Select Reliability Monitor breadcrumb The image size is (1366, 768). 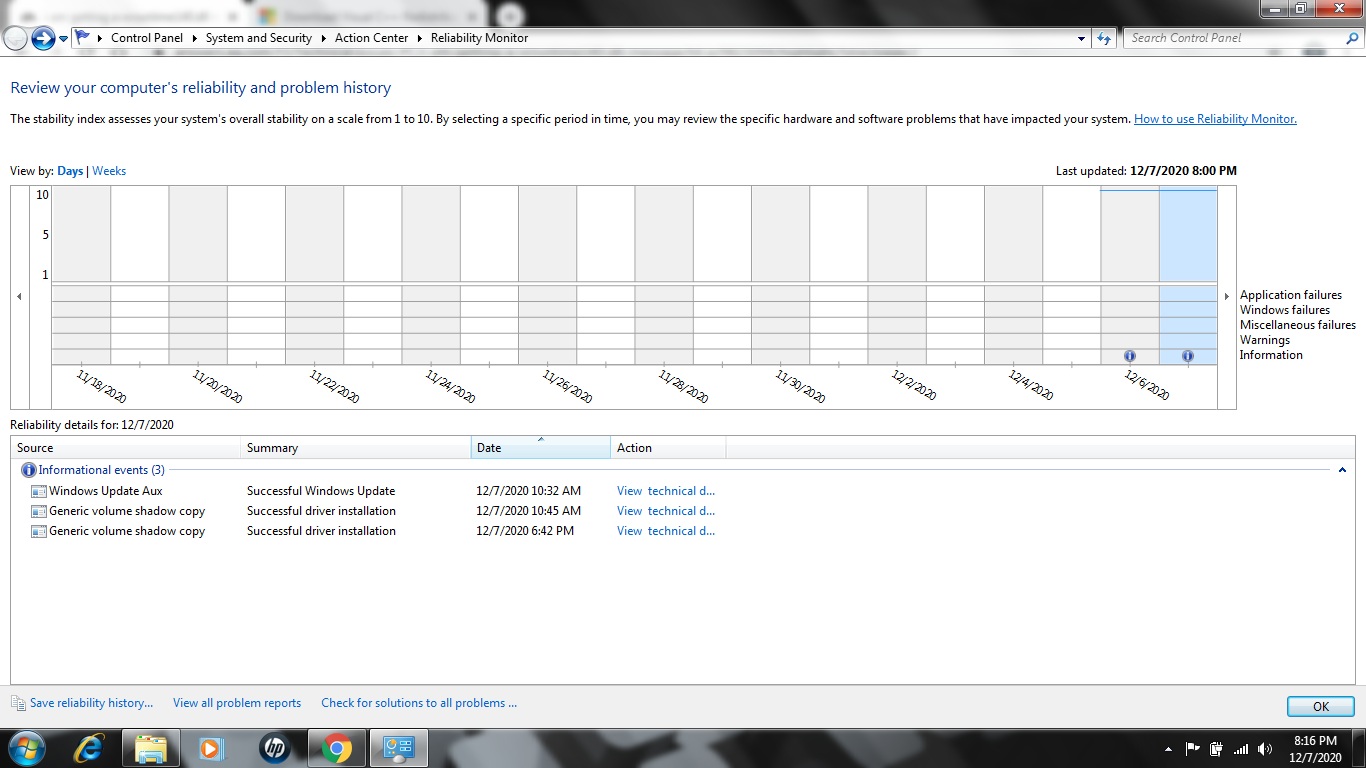point(480,38)
